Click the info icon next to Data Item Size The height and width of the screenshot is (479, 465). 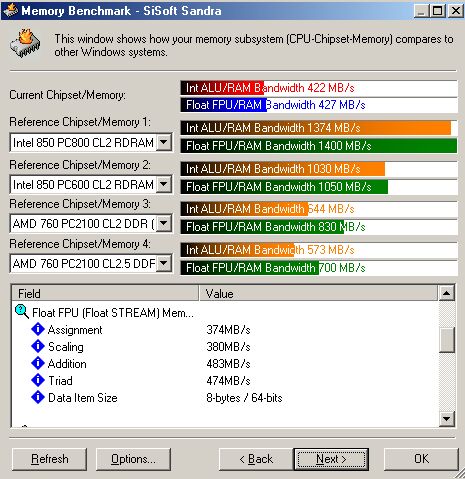38,397
